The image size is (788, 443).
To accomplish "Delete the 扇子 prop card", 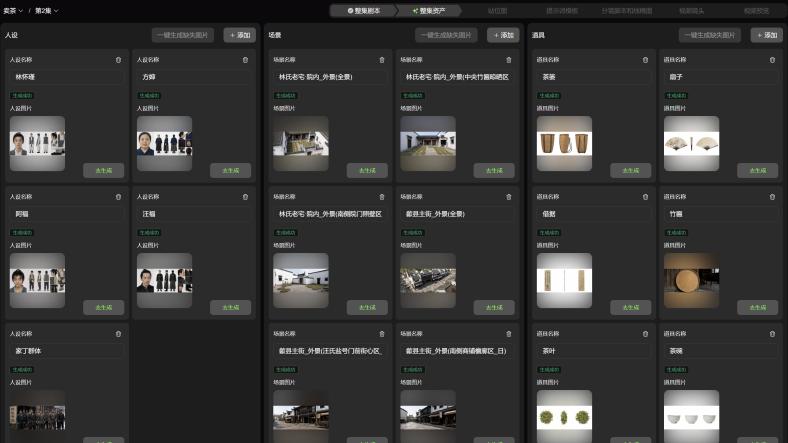I will pos(772,60).
